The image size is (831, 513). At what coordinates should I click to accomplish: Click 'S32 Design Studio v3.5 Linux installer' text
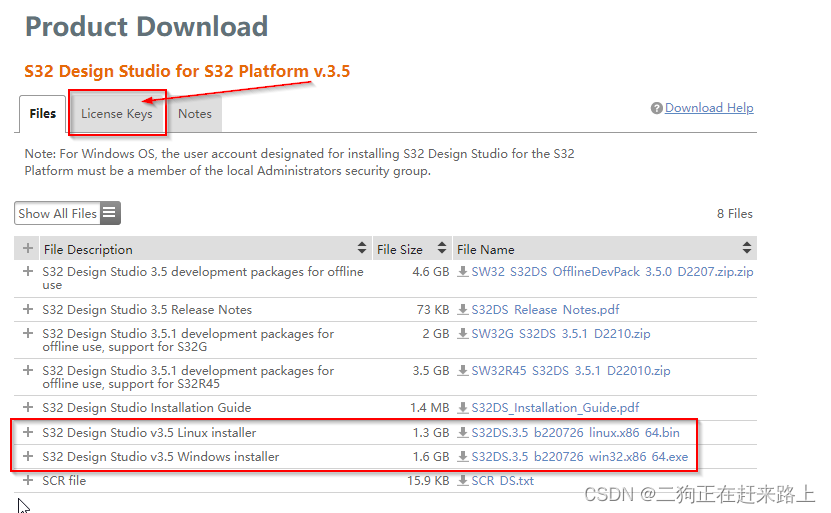coord(149,433)
